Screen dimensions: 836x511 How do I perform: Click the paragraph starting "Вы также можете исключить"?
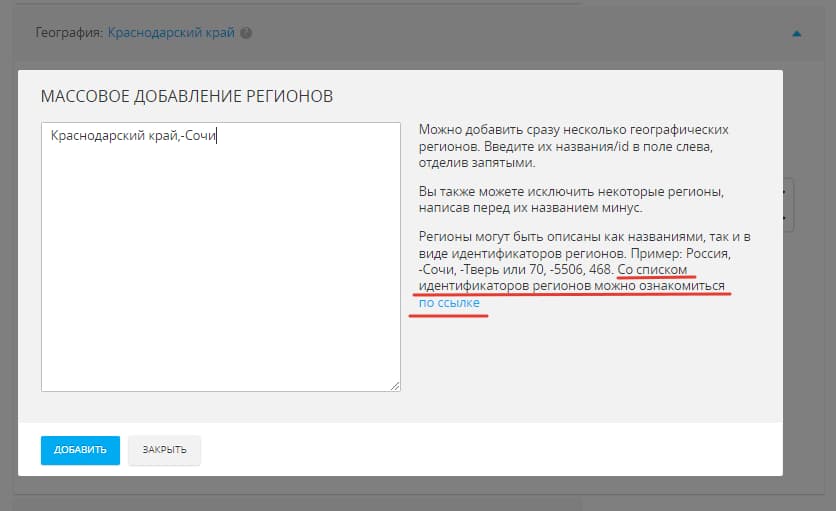pos(571,199)
